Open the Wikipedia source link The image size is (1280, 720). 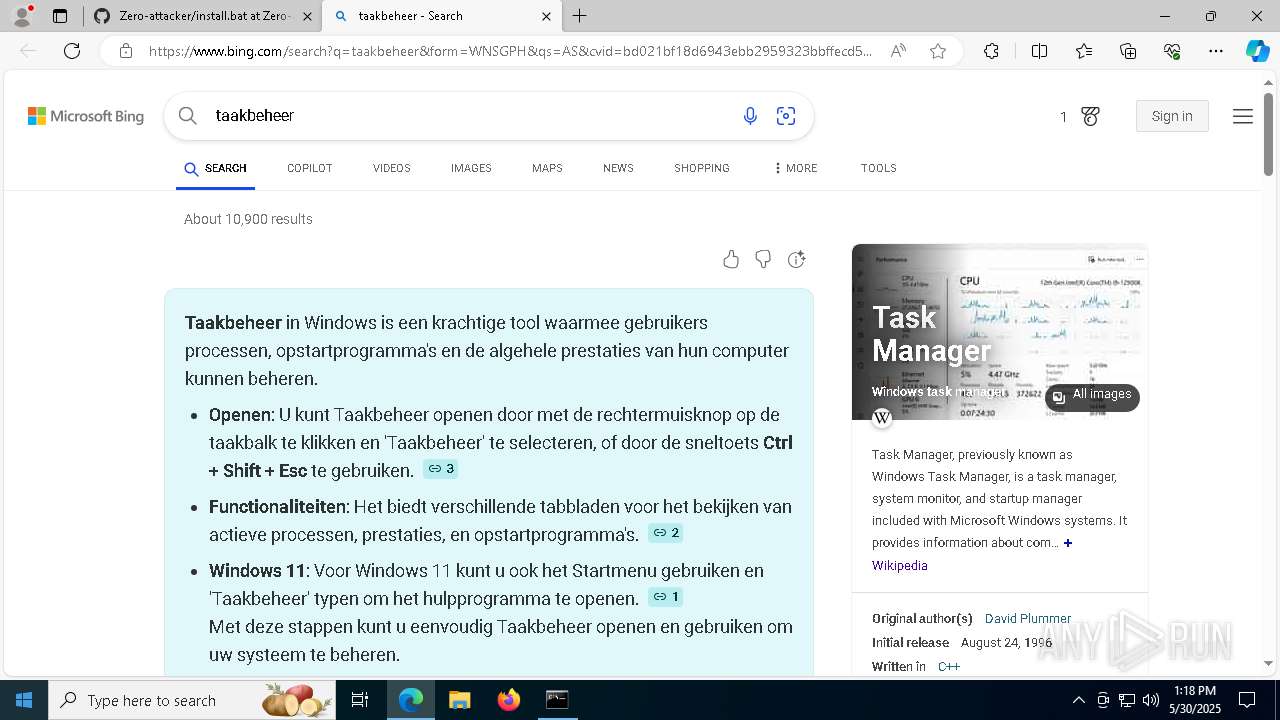(x=900, y=566)
